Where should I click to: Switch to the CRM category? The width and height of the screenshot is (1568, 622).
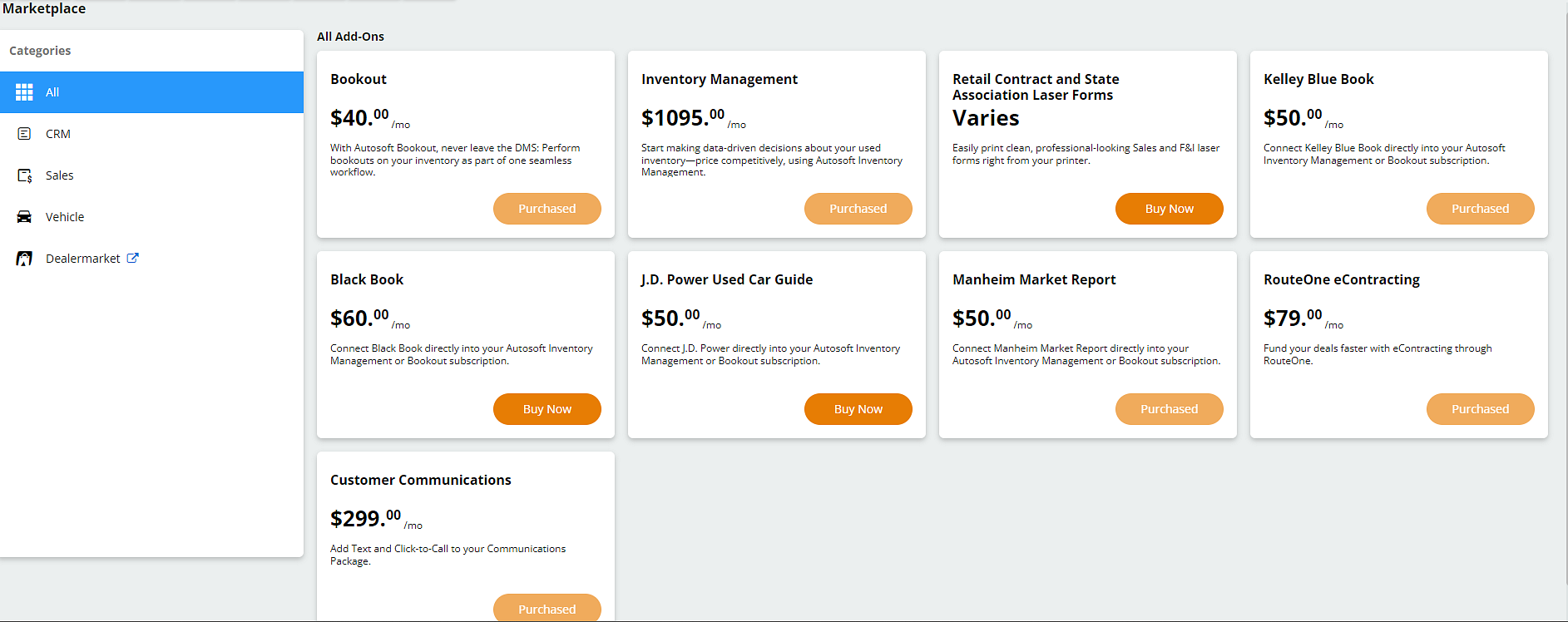pos(58,133)
